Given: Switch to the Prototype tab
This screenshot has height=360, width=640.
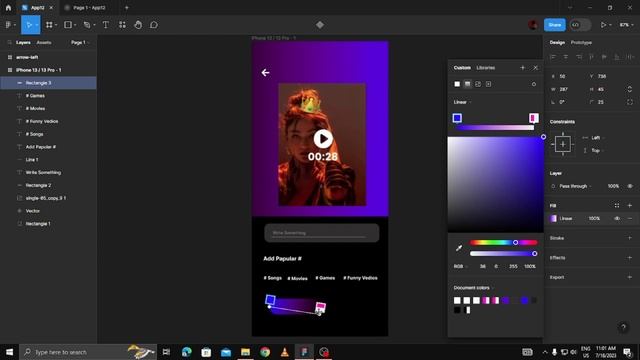Looking at the screenshot, I should point(581,42).
